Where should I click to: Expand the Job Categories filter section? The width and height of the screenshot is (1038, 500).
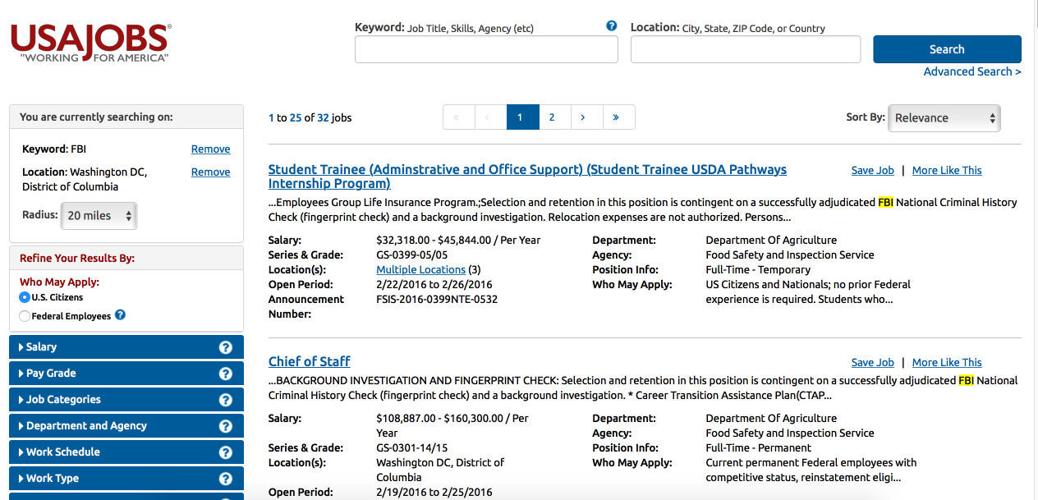(126, 400)
